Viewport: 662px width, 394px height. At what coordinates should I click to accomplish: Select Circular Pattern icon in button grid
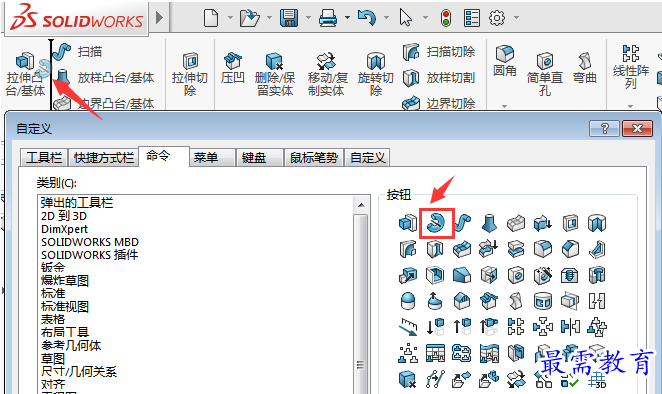[543, 327]
